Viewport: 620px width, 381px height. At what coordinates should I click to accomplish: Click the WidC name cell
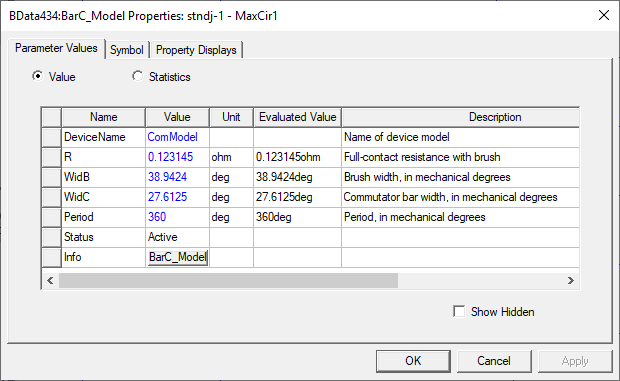104,197
